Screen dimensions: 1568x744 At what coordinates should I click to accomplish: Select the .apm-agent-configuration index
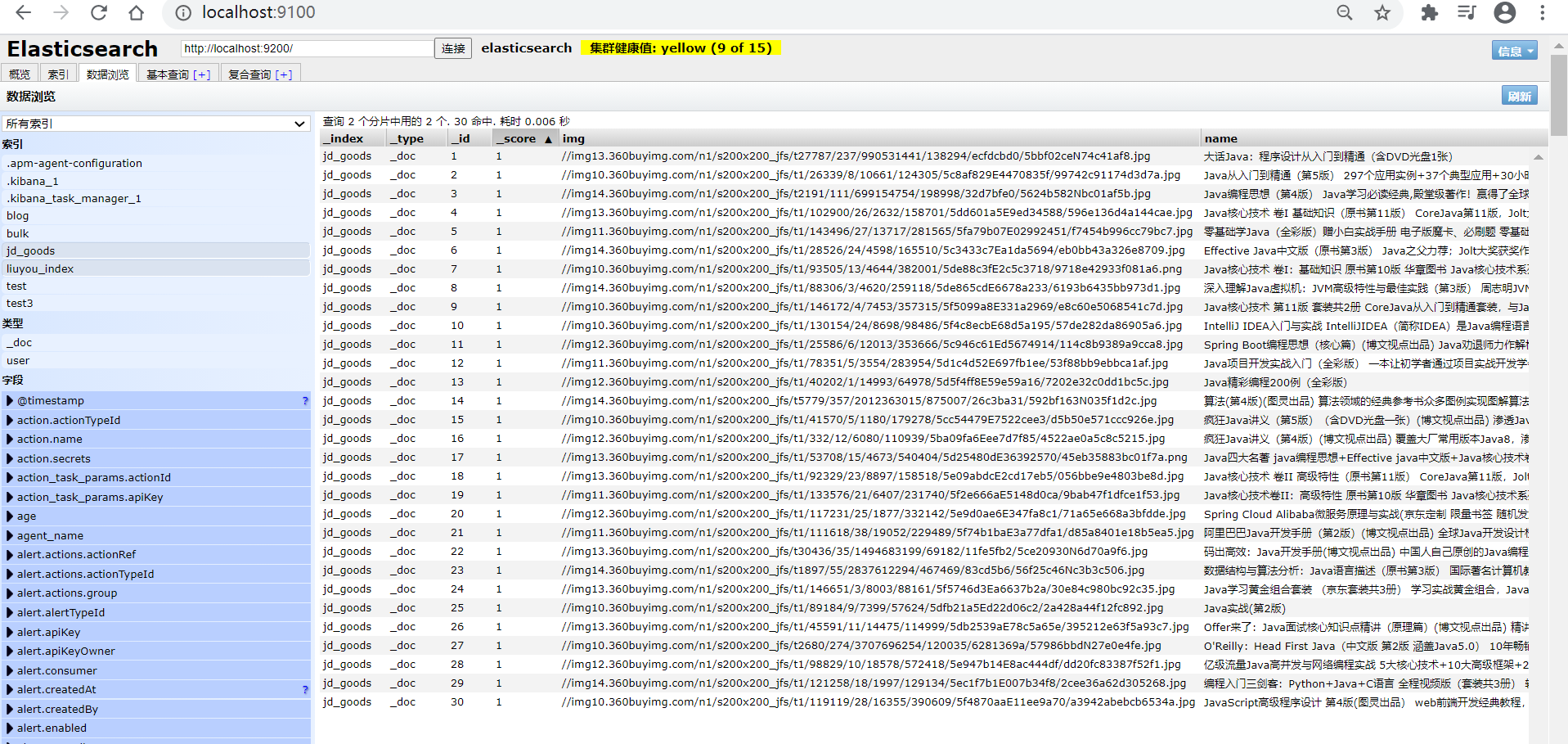(156, 163)
